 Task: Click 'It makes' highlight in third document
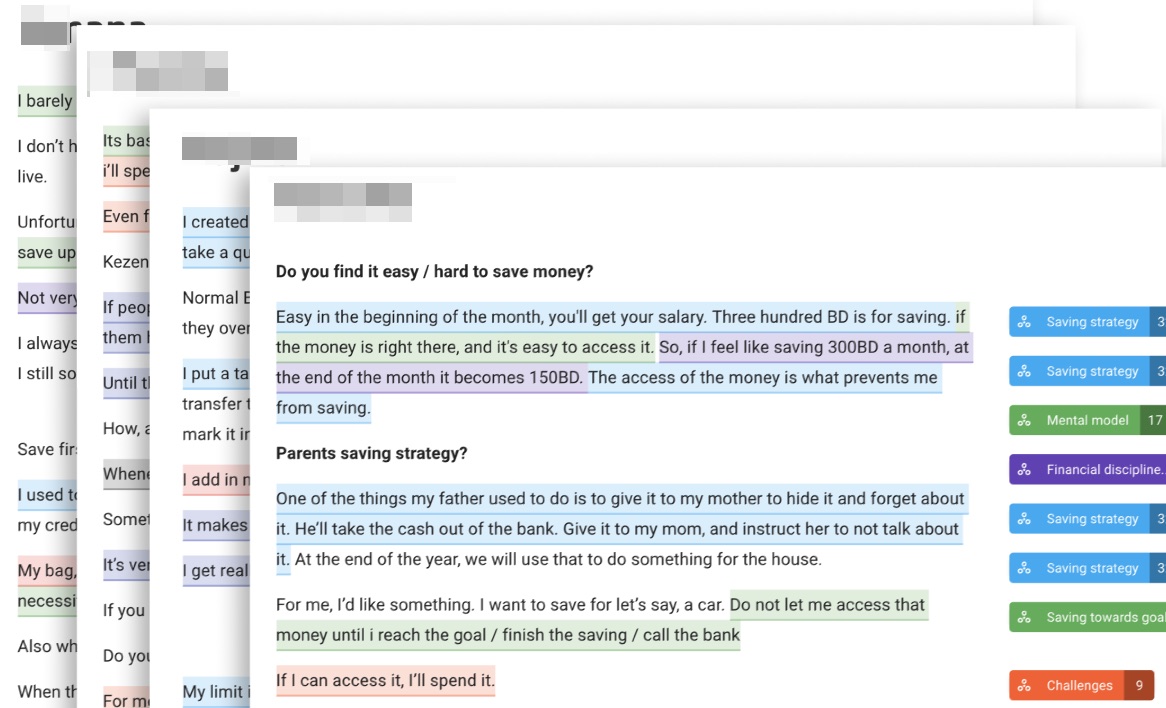coord(216,525)
